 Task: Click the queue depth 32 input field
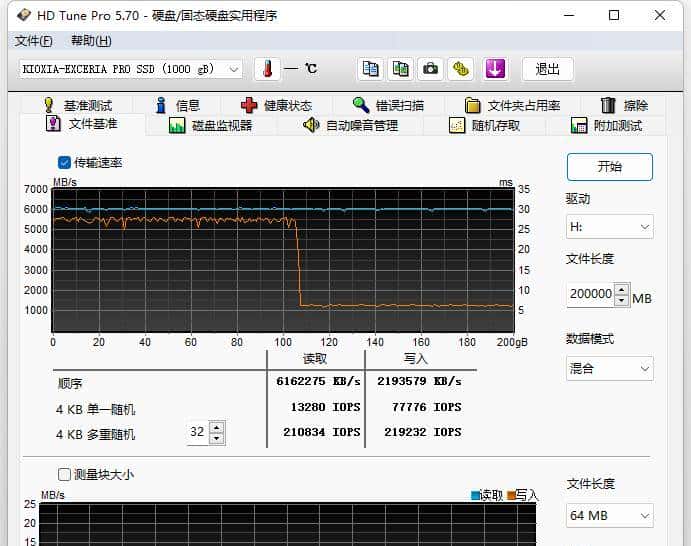pos(198,432)
